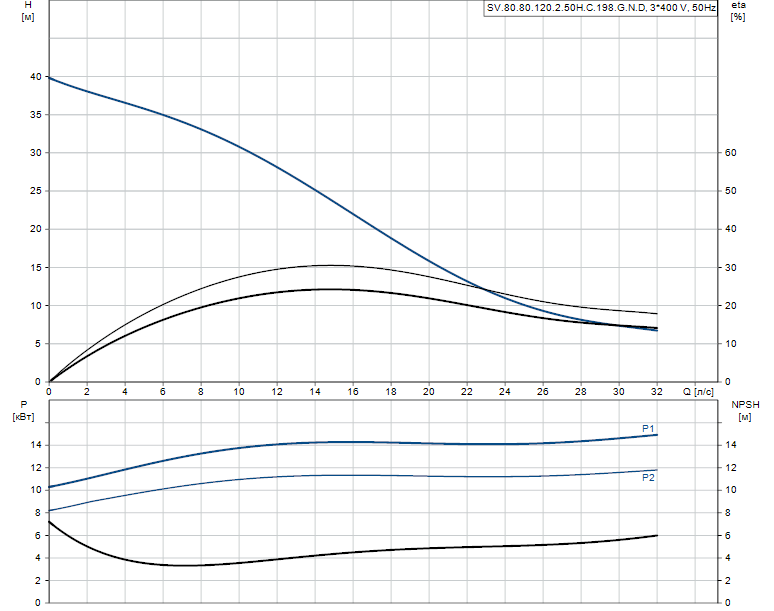
Task: Click the 50 tick on eta axis
Action: coord(731,191)
